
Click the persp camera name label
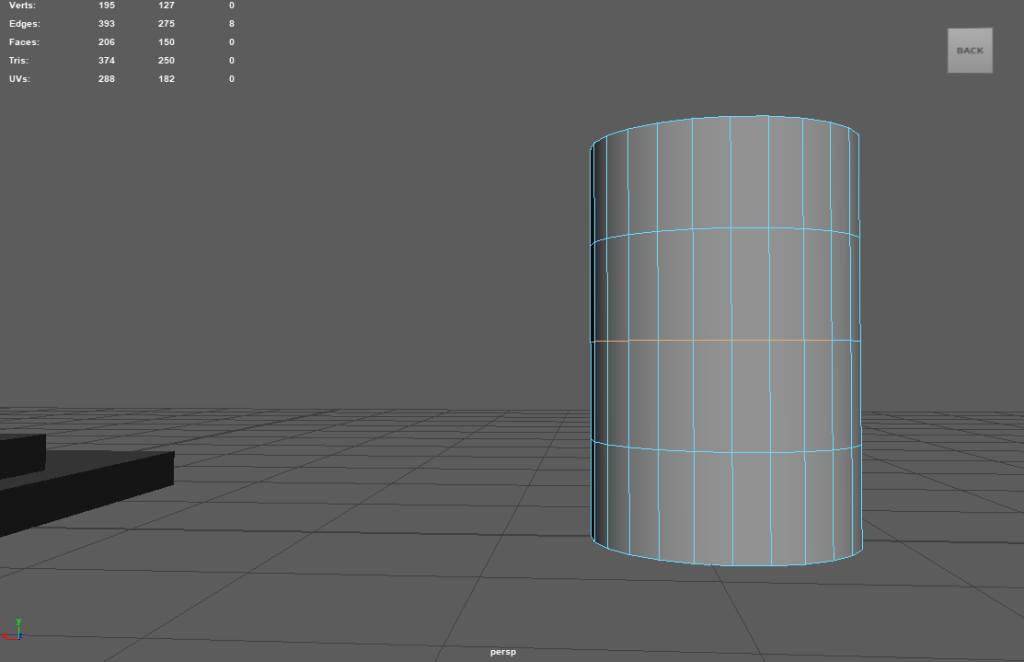tap(502, 652)
